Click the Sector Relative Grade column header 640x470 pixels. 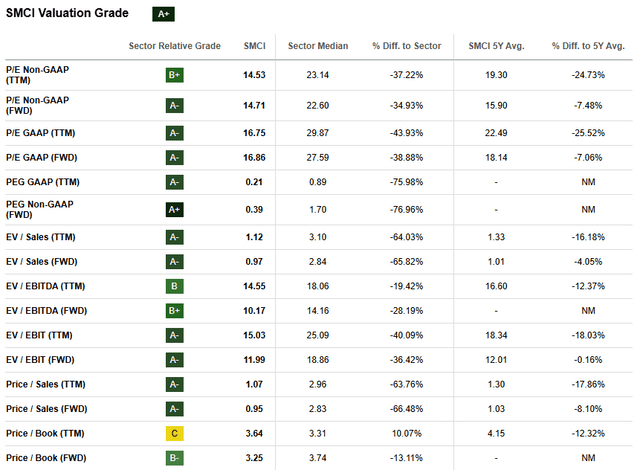tap(173, 47)
